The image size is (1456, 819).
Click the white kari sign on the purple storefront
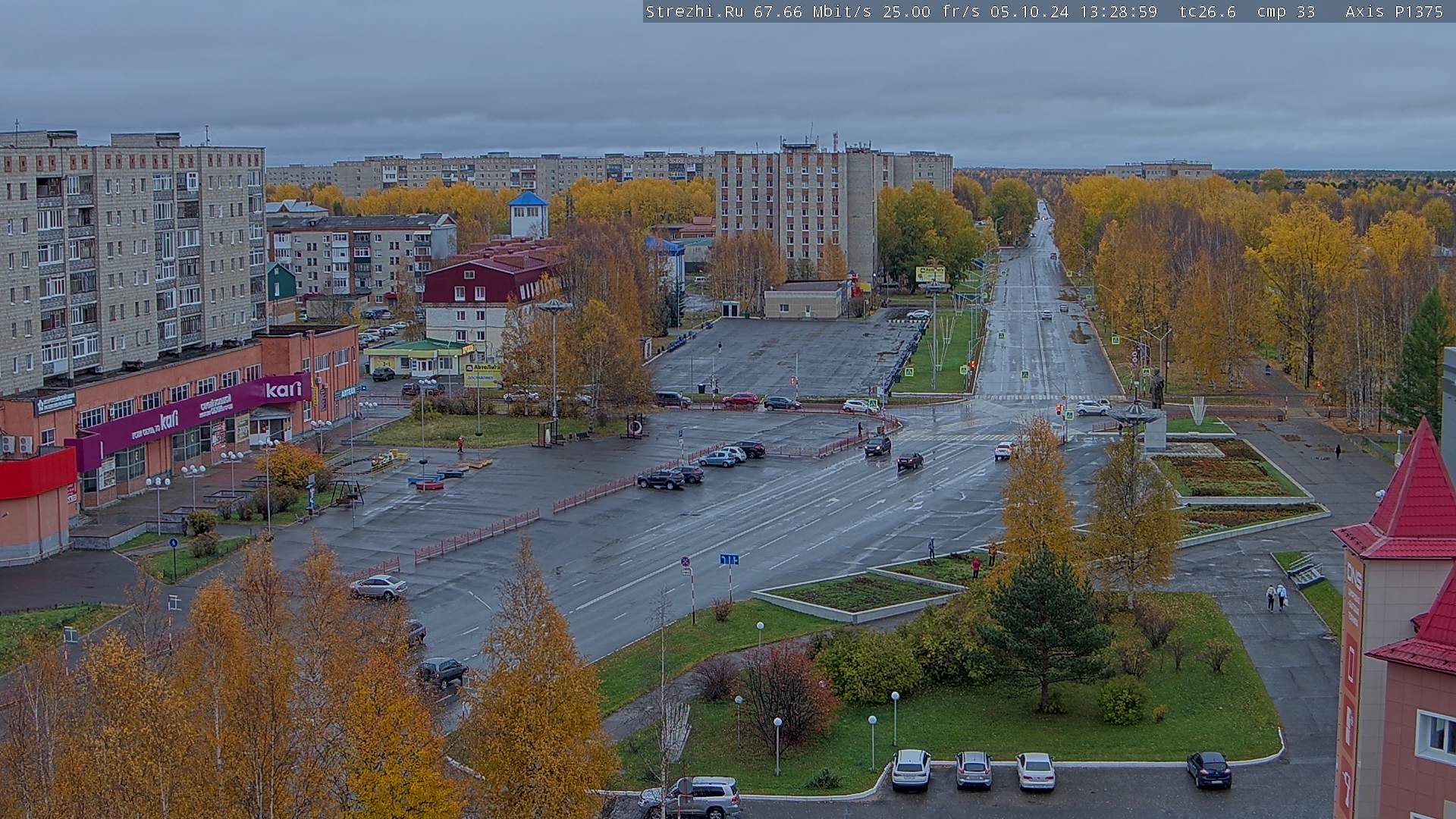click(284, 389)
